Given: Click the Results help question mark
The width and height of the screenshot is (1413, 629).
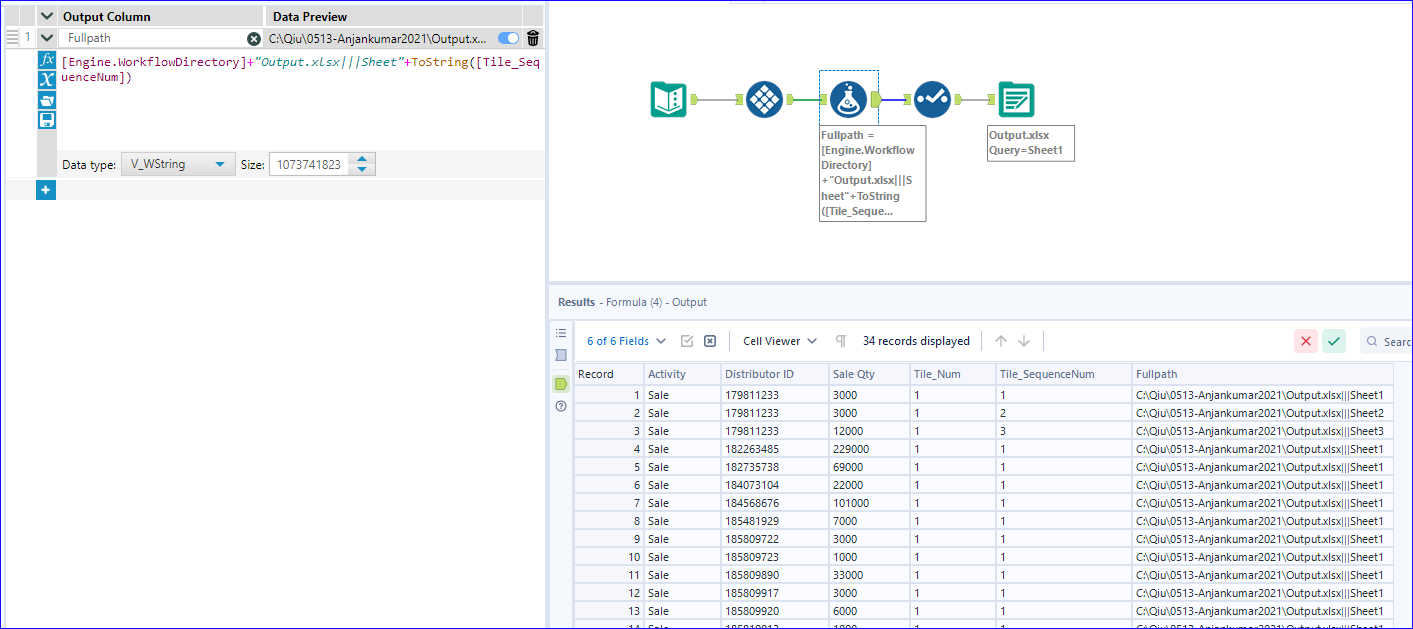Looking at the screenshot, I should click(x=561, y=406).
